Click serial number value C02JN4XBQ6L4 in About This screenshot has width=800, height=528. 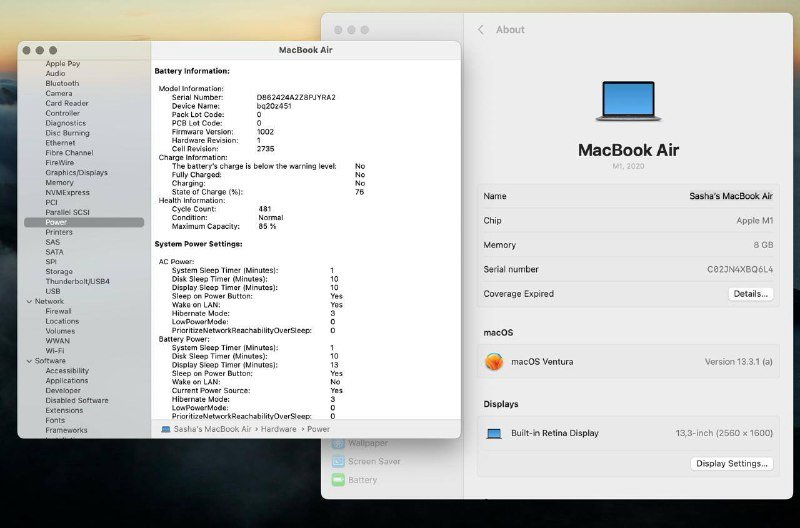(x=740, y=269)
